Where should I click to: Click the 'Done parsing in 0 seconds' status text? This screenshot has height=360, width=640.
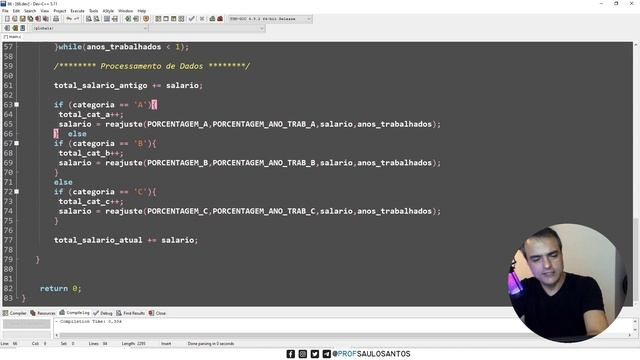point(211,344)
